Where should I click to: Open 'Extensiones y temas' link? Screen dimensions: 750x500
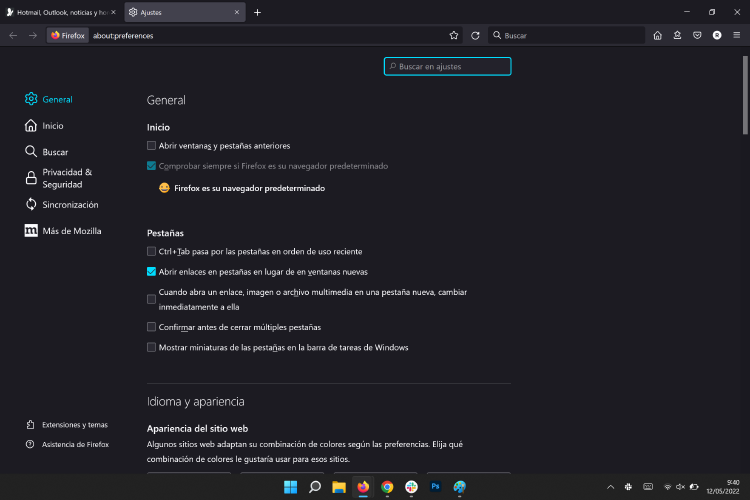coord(74,425)
